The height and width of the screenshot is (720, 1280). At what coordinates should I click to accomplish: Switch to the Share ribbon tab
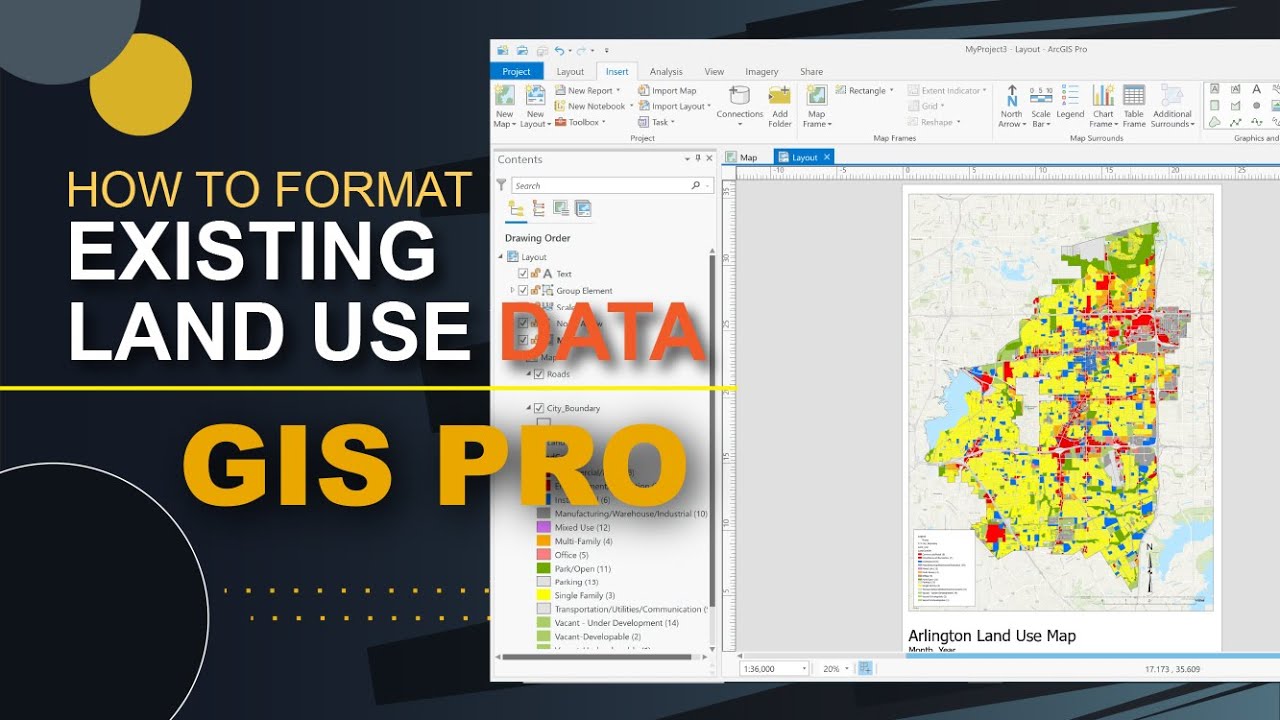[x=811, y=72]
